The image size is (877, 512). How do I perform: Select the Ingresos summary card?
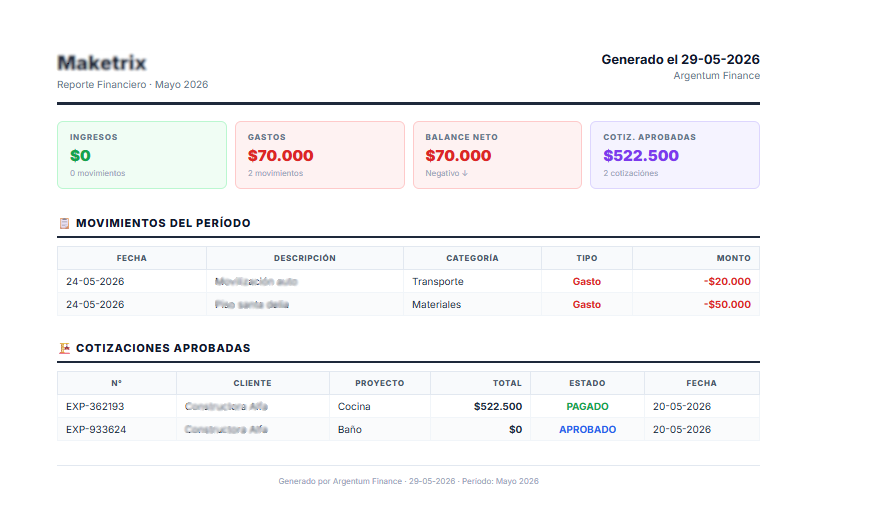point(142,155)
